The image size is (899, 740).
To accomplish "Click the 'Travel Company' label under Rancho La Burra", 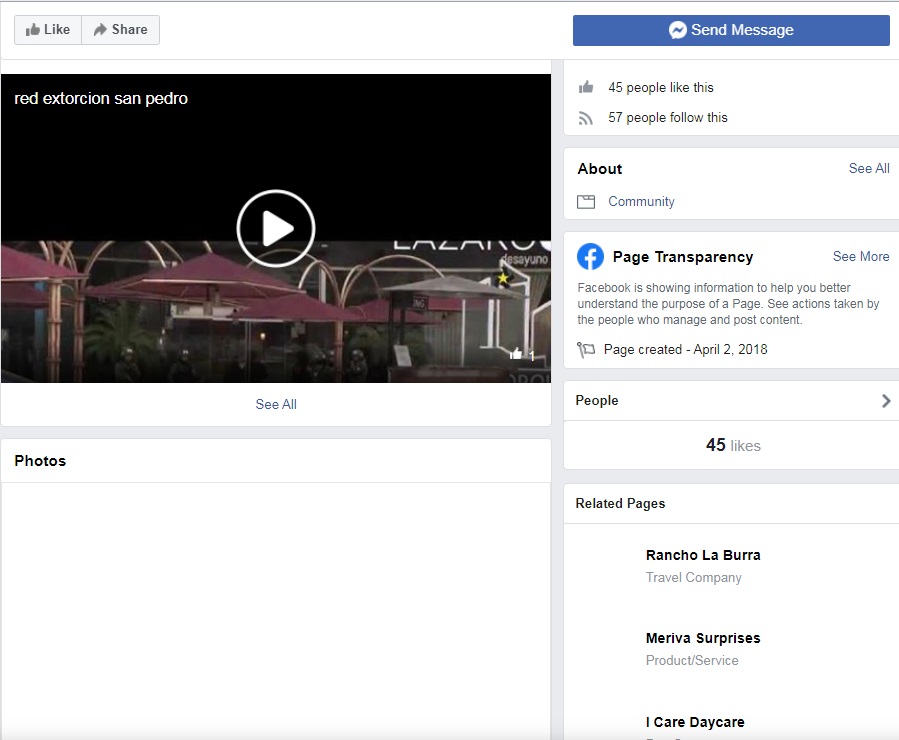I will [694, 577].
